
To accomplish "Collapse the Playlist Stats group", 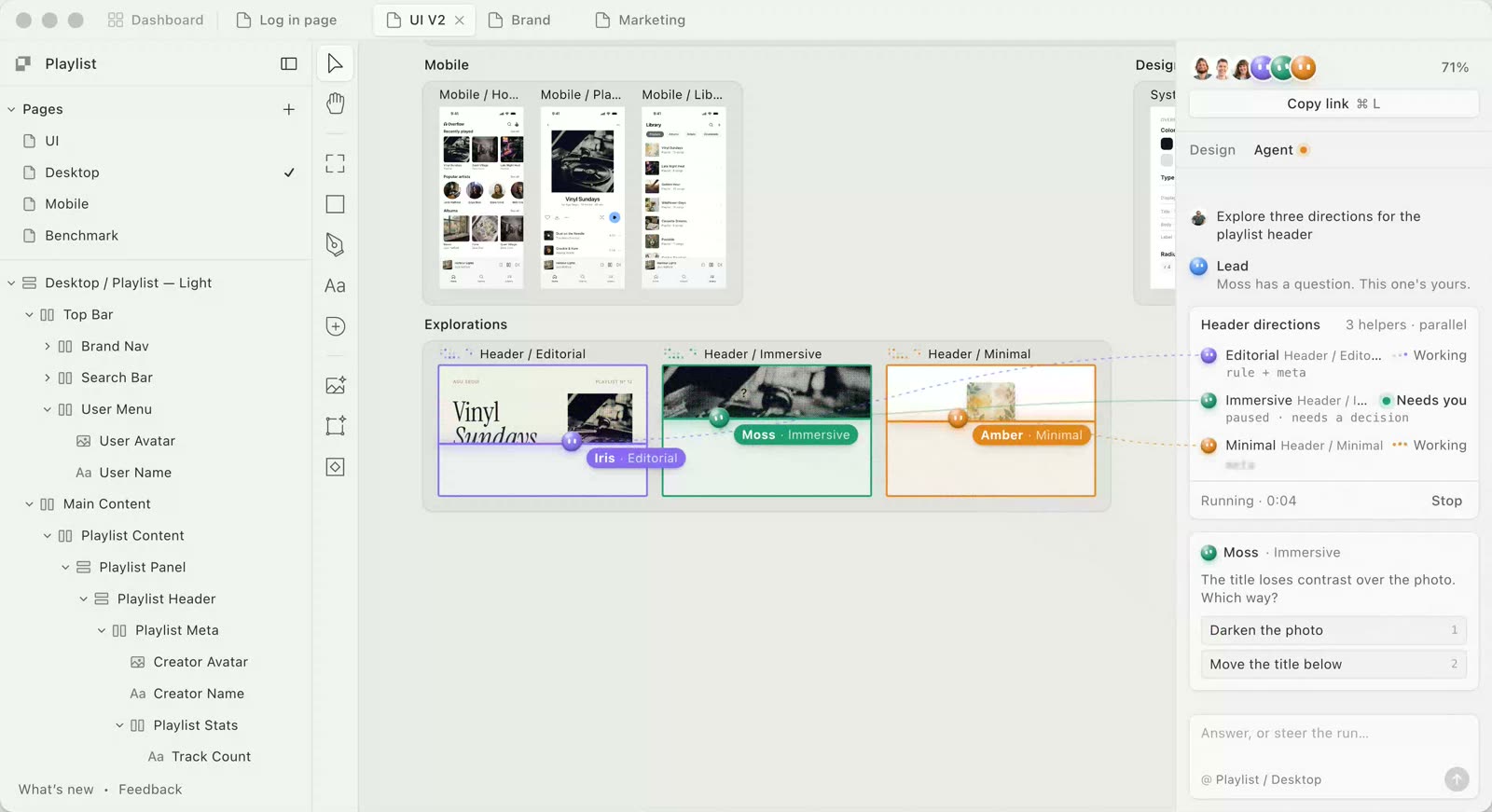I will coord(119,725).
